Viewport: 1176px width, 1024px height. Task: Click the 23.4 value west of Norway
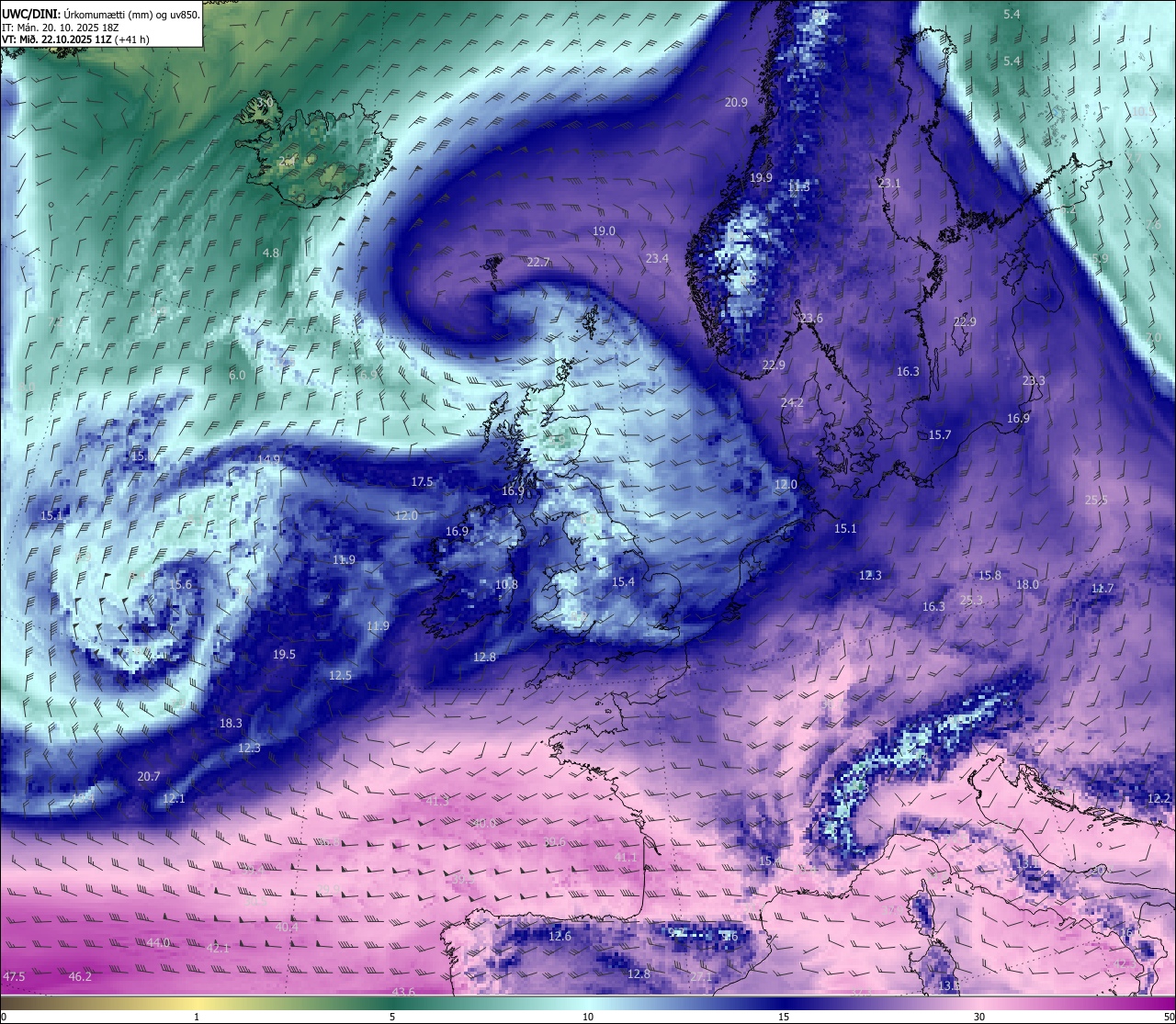(x=657, y=259)
